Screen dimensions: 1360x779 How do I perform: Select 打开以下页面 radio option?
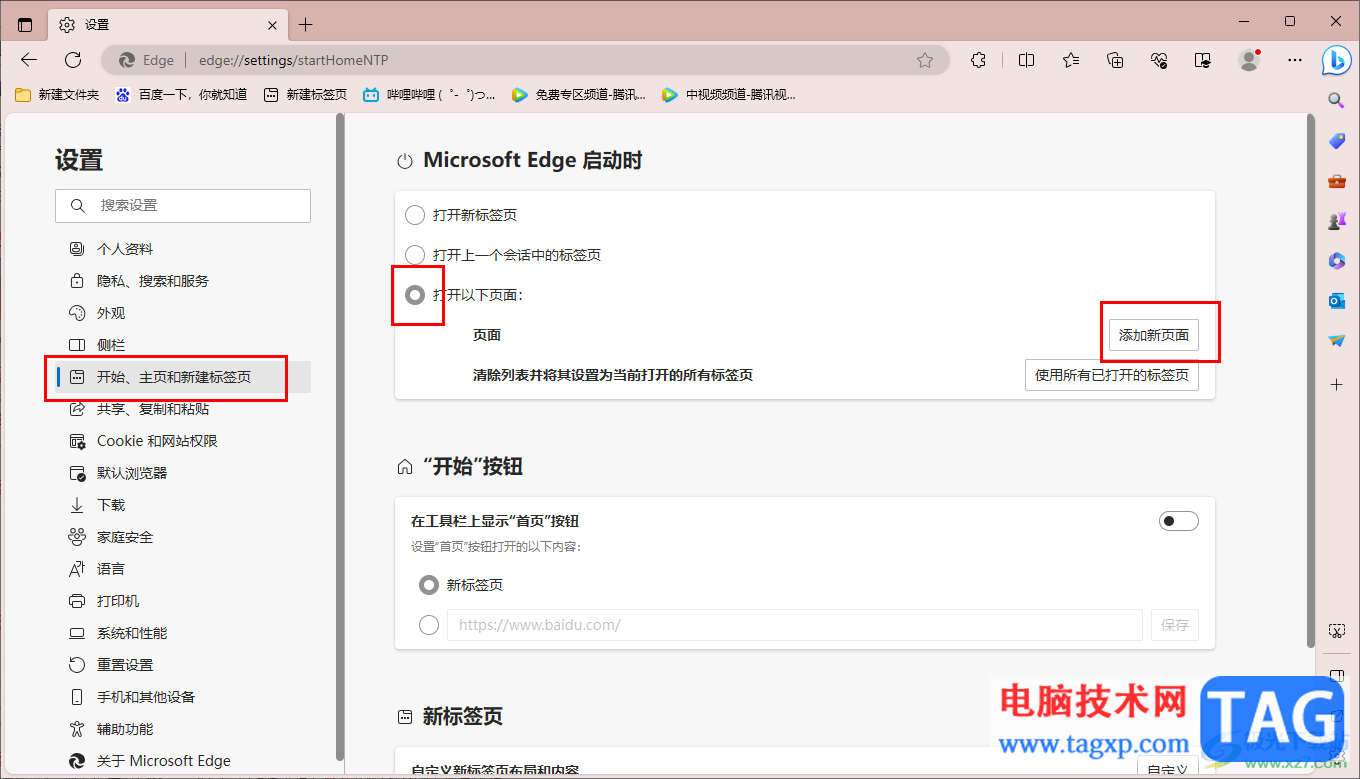click(415, 295)
